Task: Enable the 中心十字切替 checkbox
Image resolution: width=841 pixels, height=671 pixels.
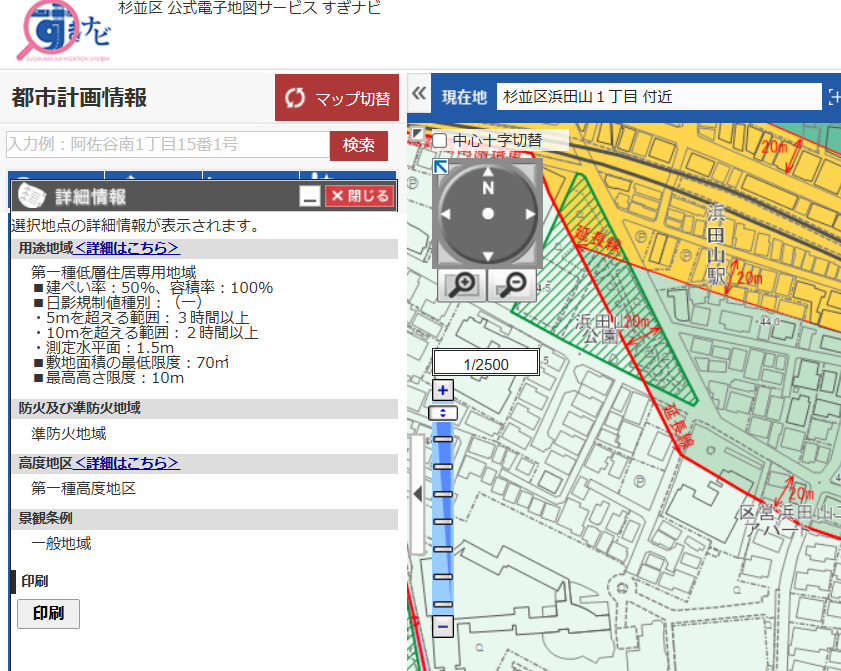Action: point(439,141)
